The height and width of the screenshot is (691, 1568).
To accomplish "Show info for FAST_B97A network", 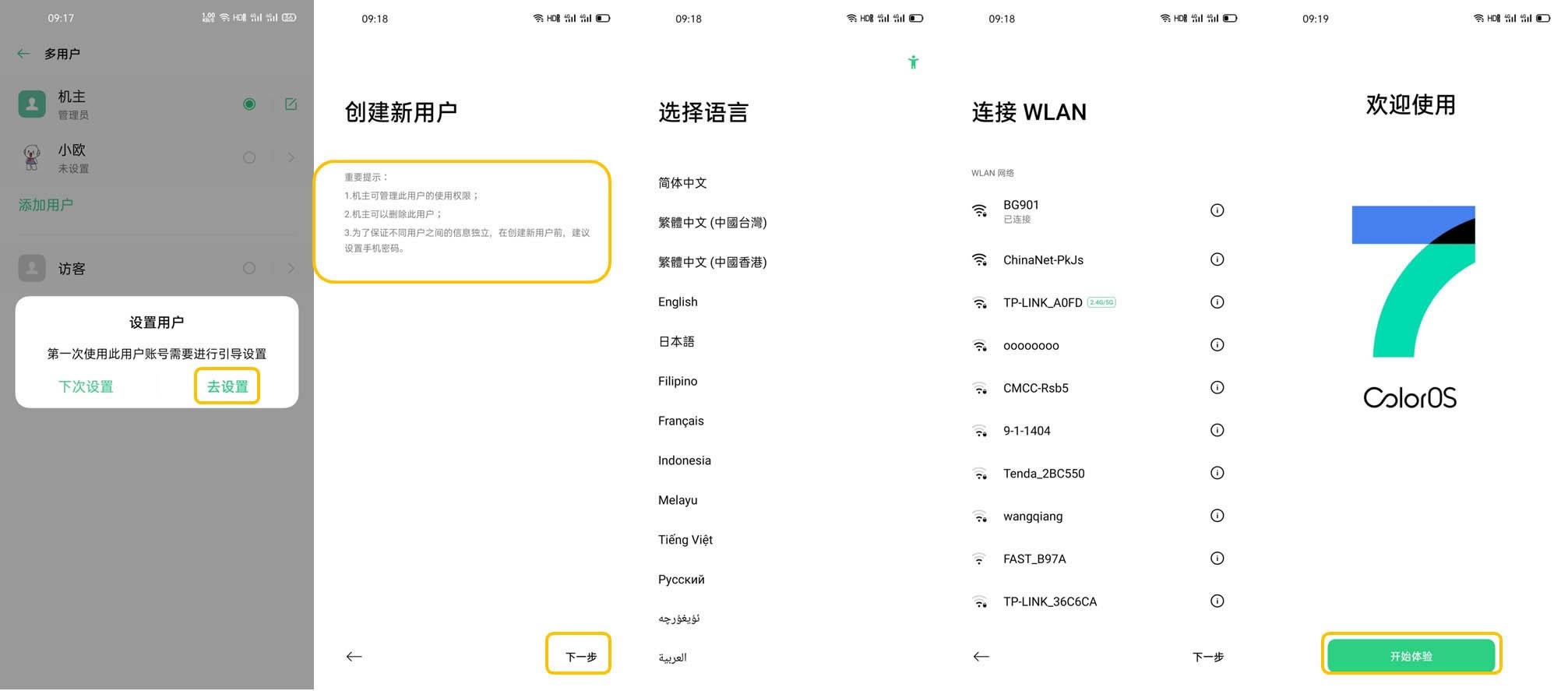I will pos(1217,559).
